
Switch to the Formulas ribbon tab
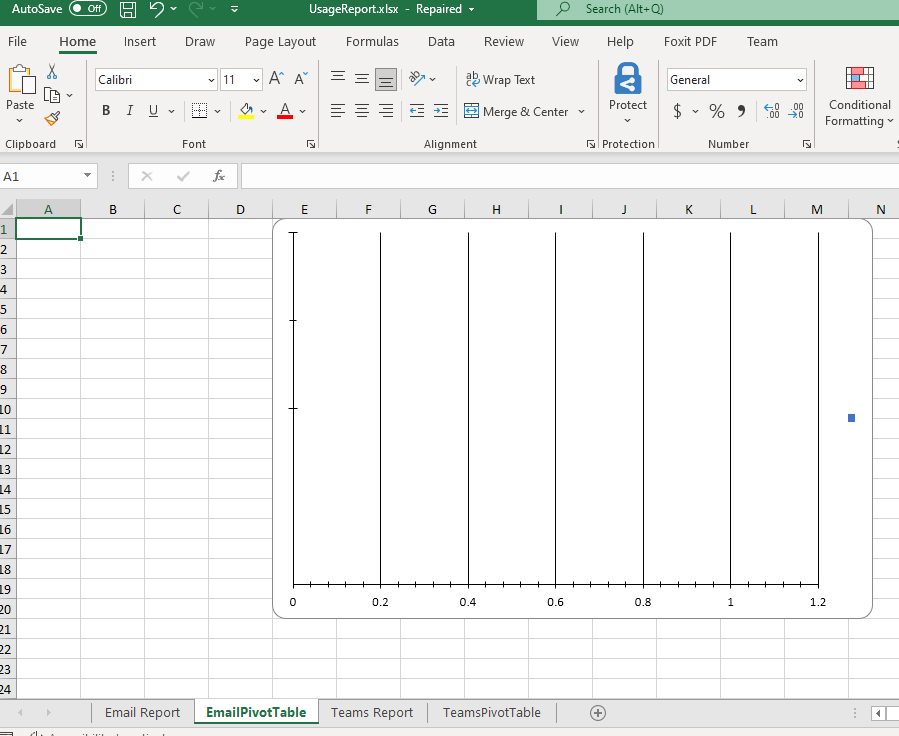372,42
